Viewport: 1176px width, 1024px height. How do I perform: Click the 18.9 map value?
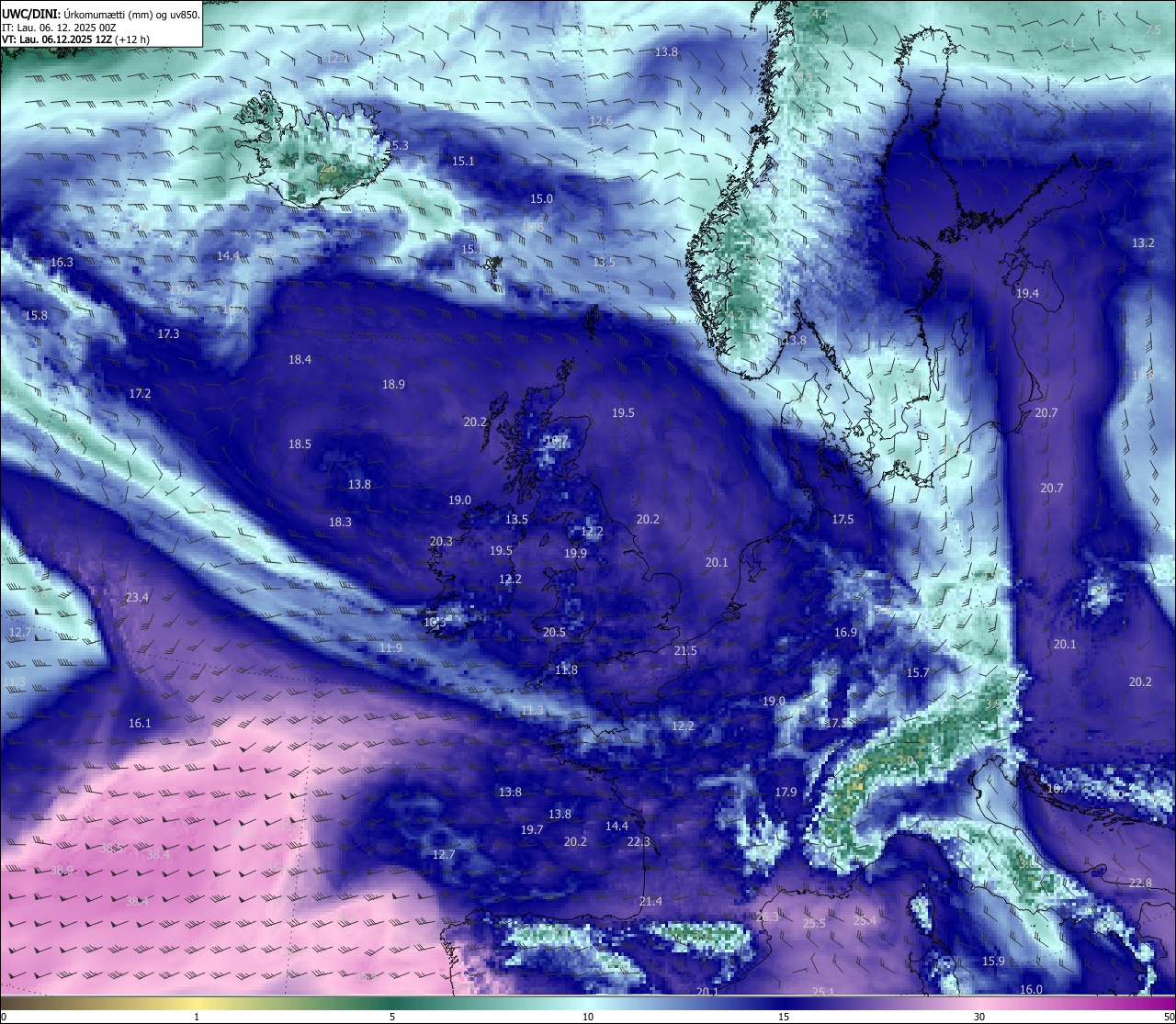pos(393,384)
